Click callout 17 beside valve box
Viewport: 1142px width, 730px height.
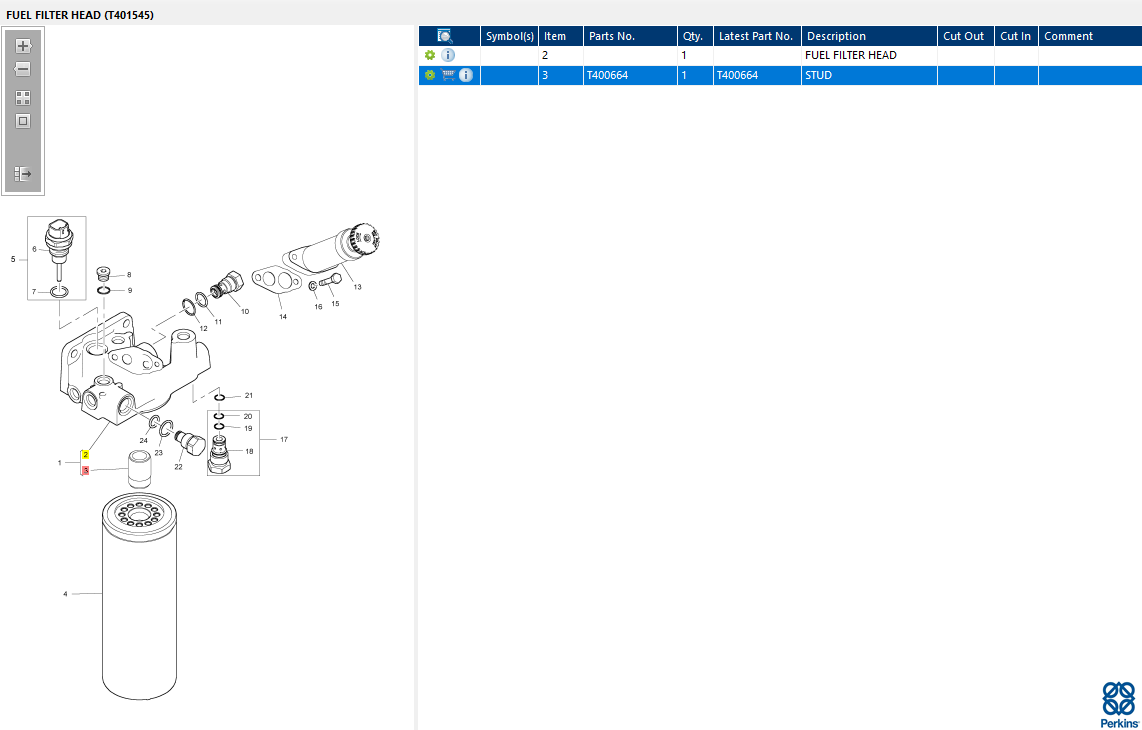point(284,439)
